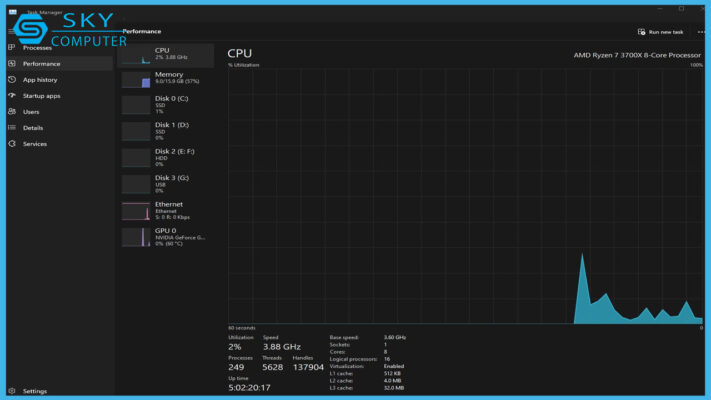Open the Processes page icon in sidebar
Image resolution: width=711 pixels, height=400 pixels.
coord(12,47)
